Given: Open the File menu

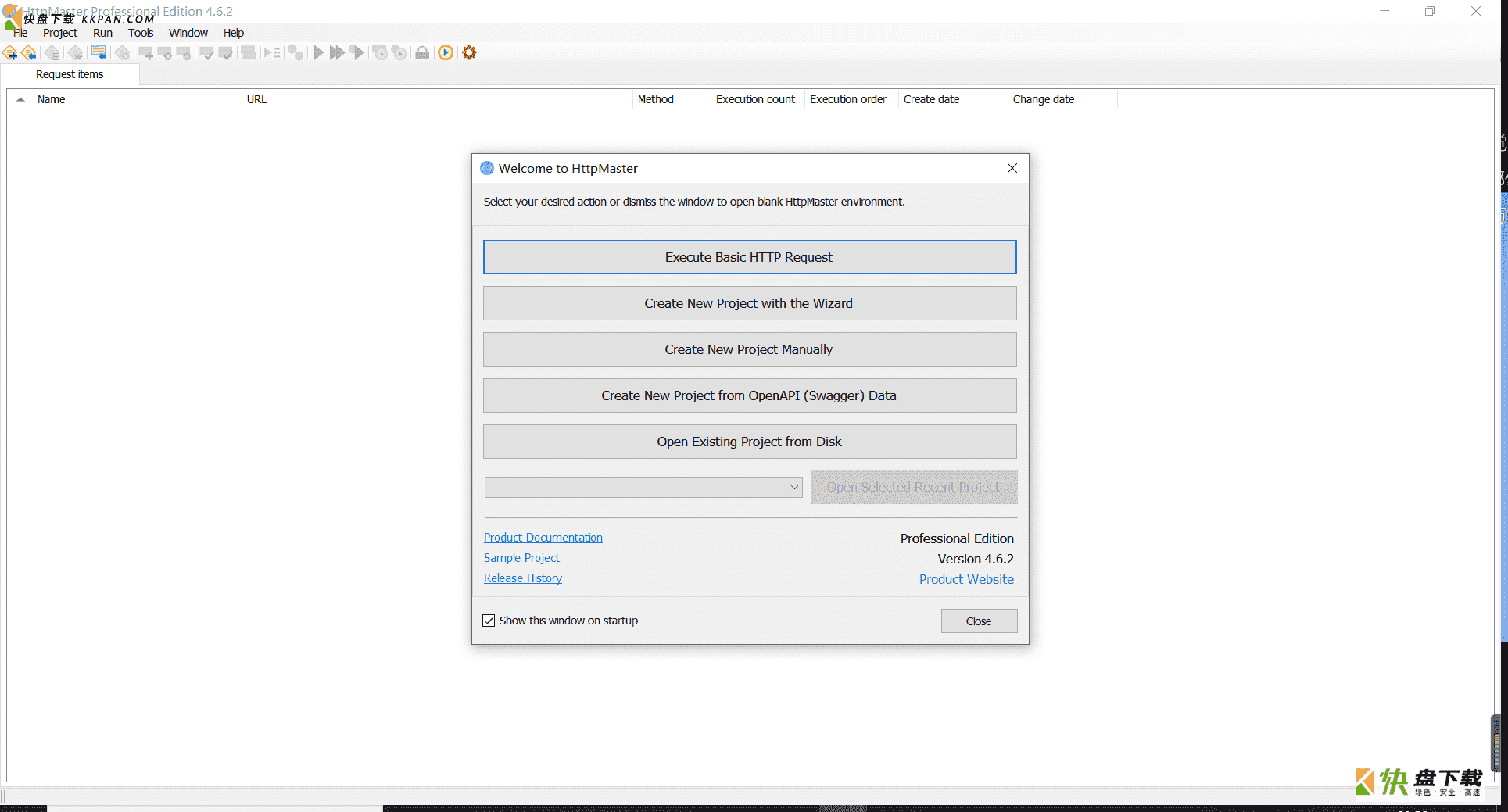Looking at the screenshot, I should click(x=20, y=33).
